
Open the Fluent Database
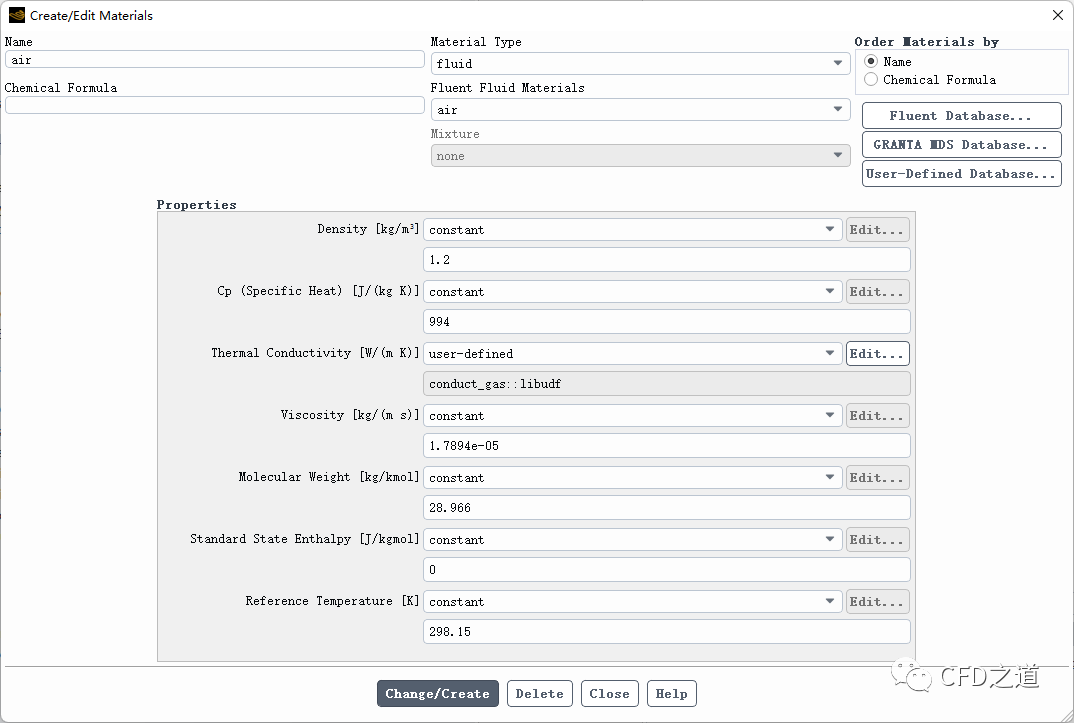pos(960,116)
